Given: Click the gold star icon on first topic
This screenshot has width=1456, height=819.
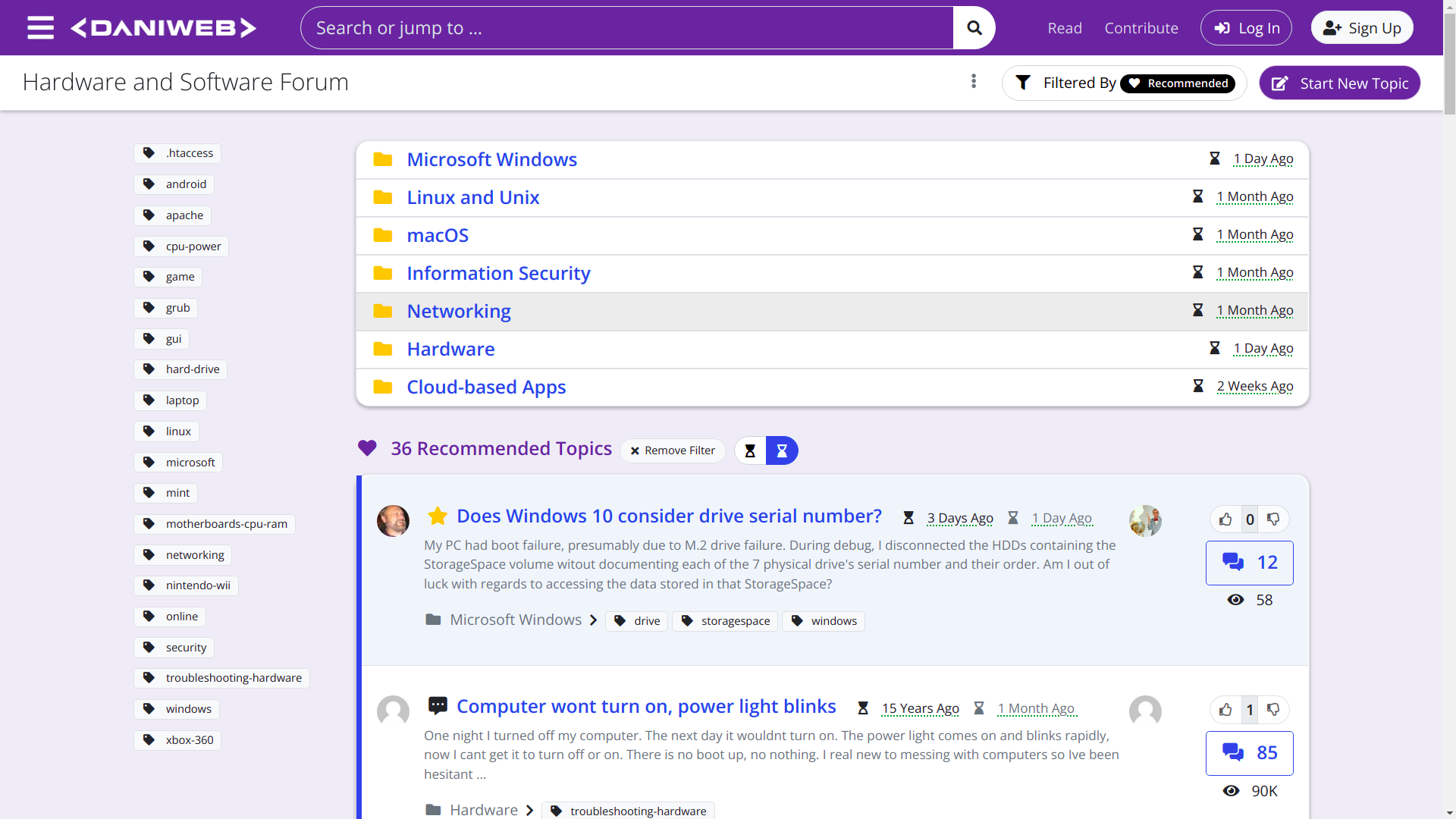Looking at the screenshot, I should tap(438, 516).
